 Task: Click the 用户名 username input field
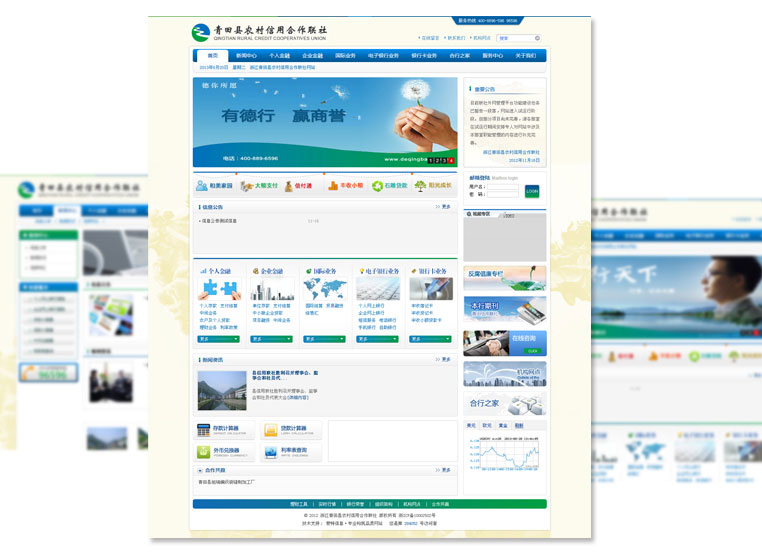coord(505,186)
